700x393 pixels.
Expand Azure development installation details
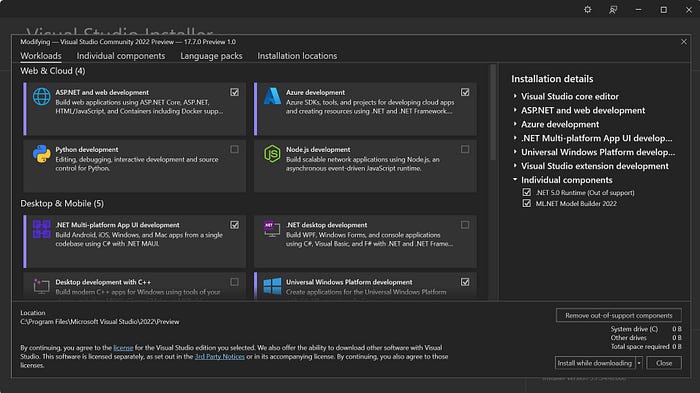515,124
